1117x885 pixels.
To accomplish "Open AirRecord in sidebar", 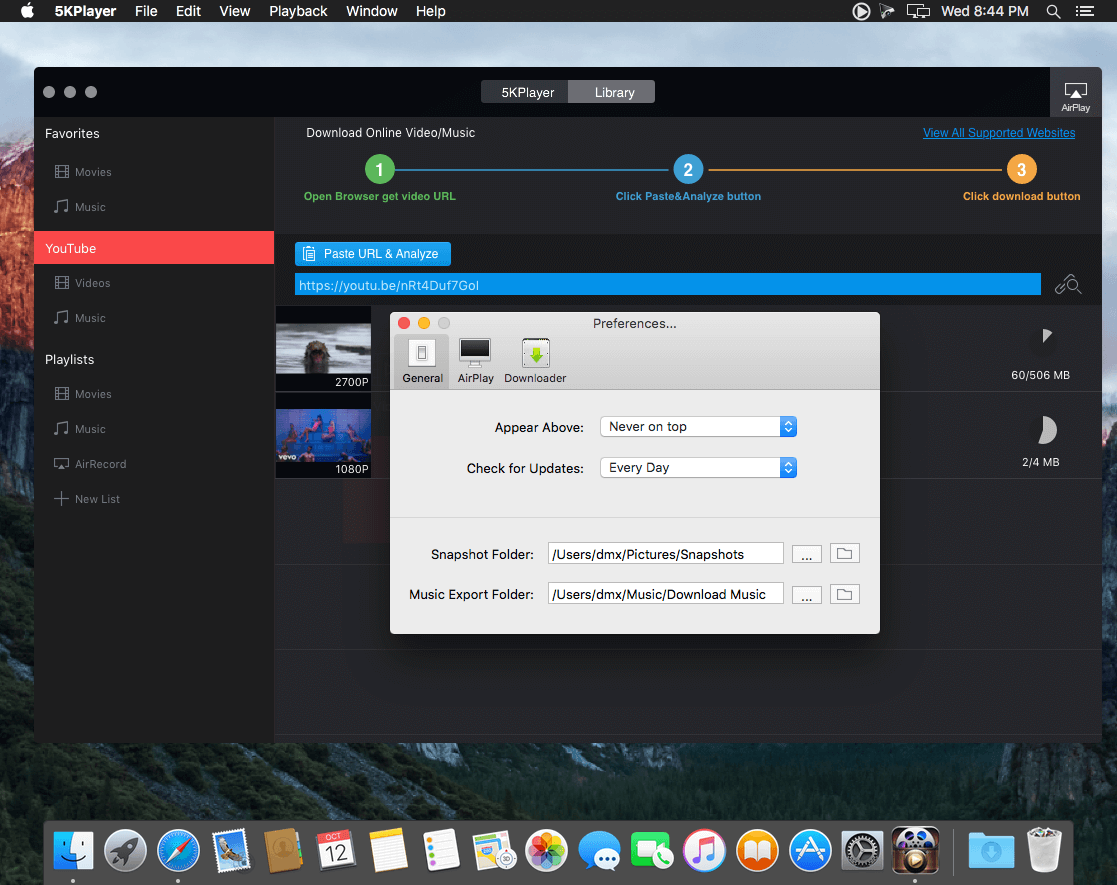I will 90,464.
